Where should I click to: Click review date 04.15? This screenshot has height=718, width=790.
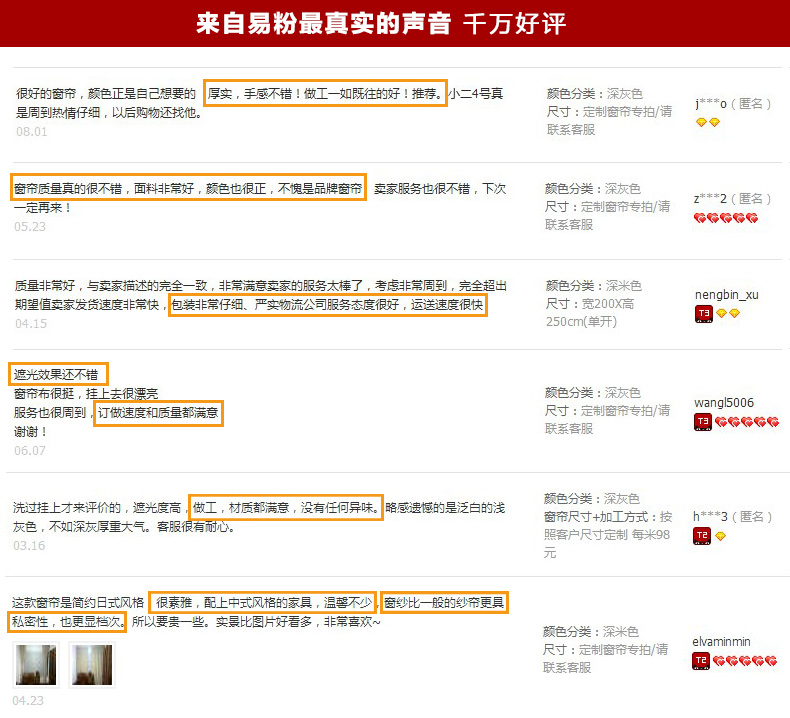[31, 323]
